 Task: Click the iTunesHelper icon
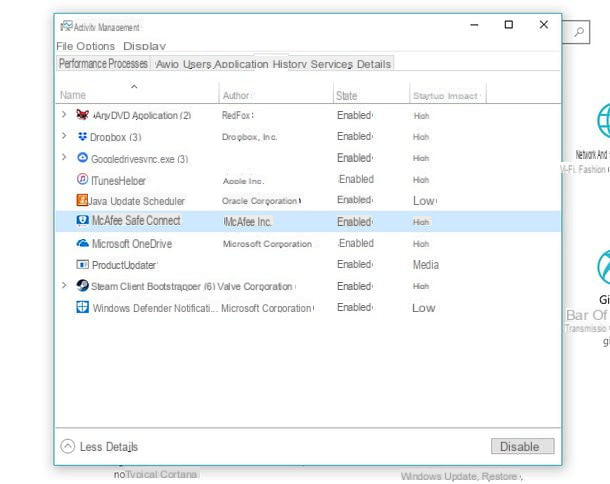pos(82,179)
